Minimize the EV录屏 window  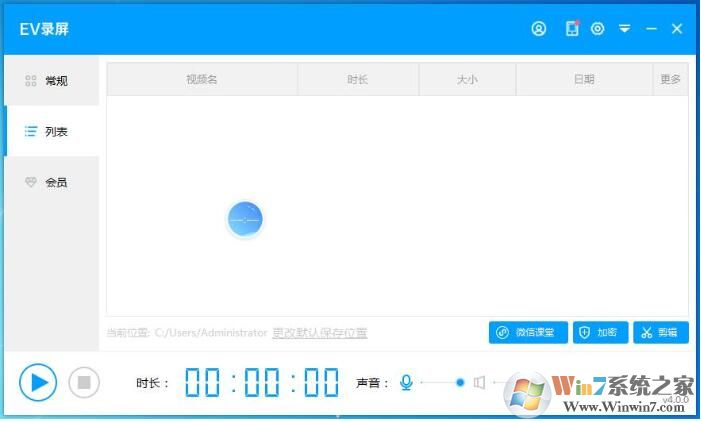pos(651,29)
